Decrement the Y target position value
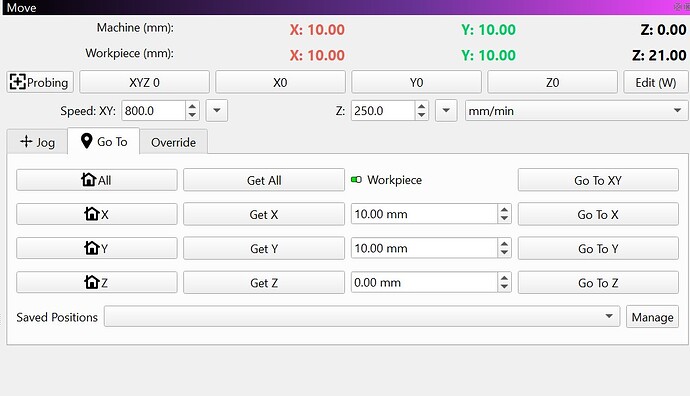 click(x=504, y=253)
